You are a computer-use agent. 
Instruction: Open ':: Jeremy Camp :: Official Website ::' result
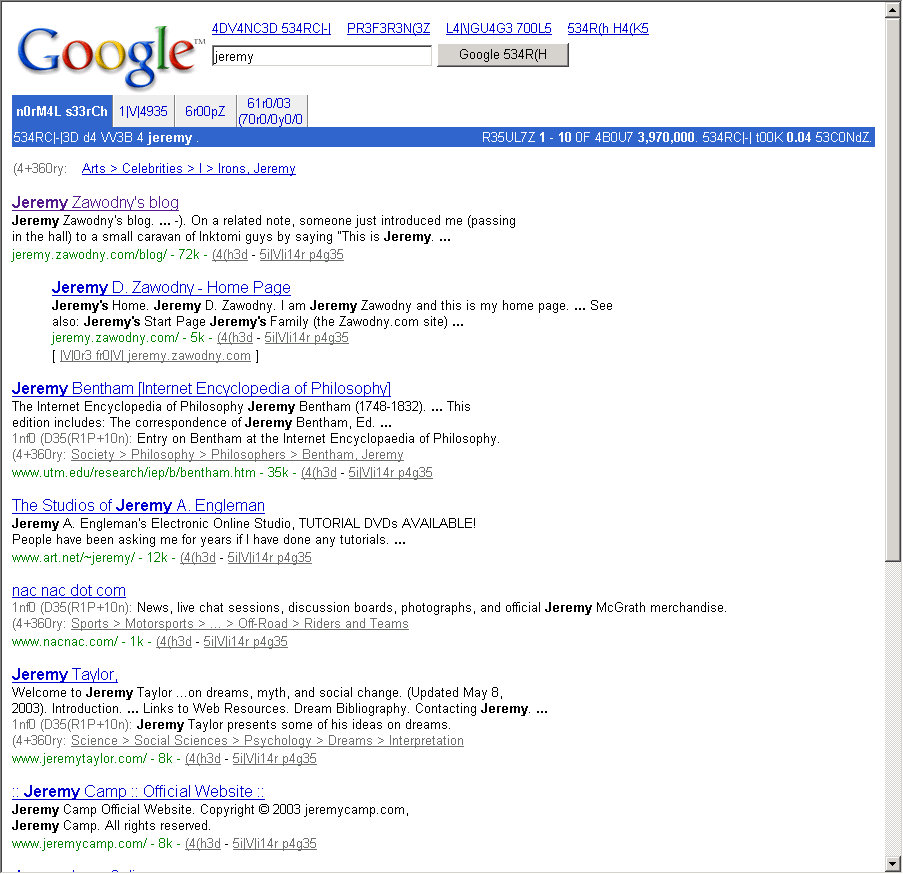[x=138, y=792]
